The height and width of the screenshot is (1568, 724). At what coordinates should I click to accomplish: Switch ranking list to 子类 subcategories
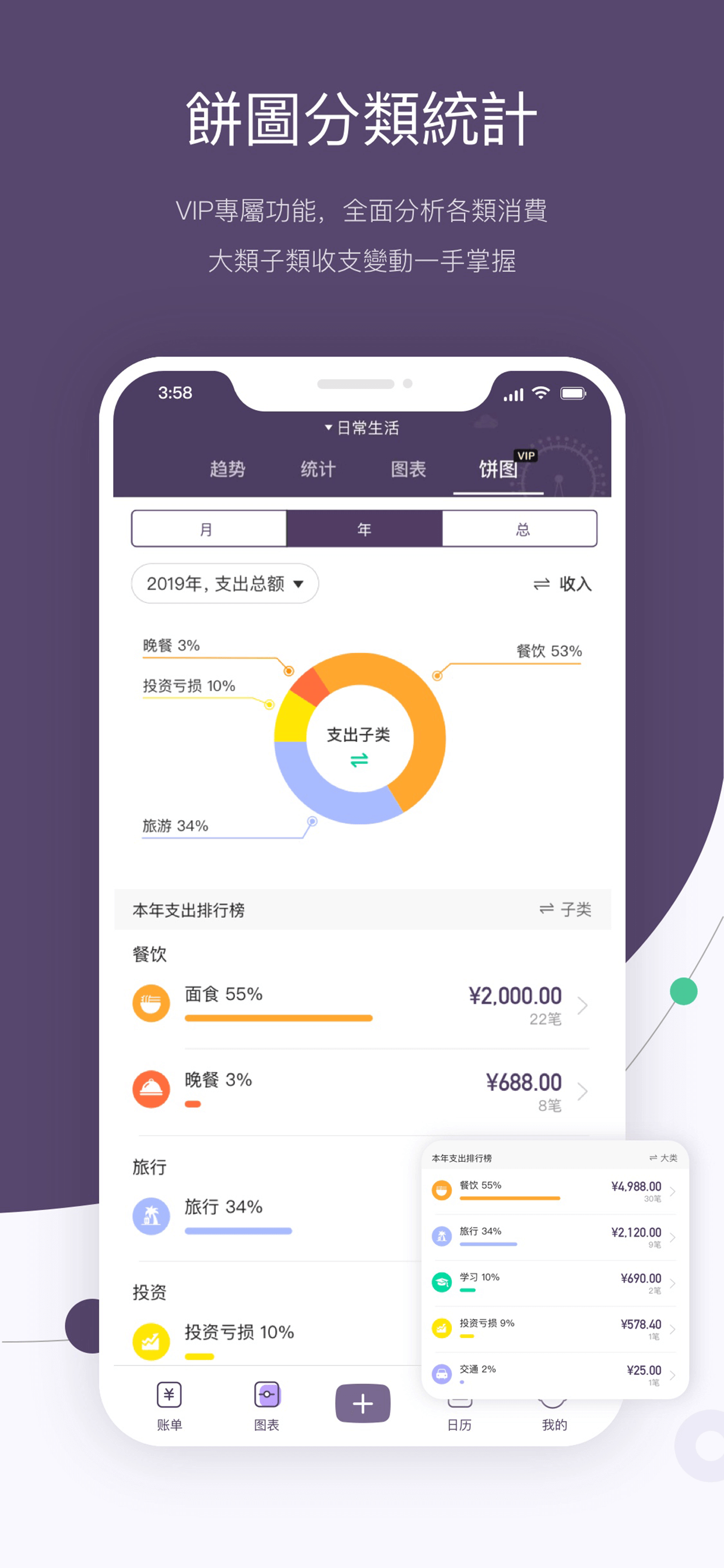[x=565, y=909]
